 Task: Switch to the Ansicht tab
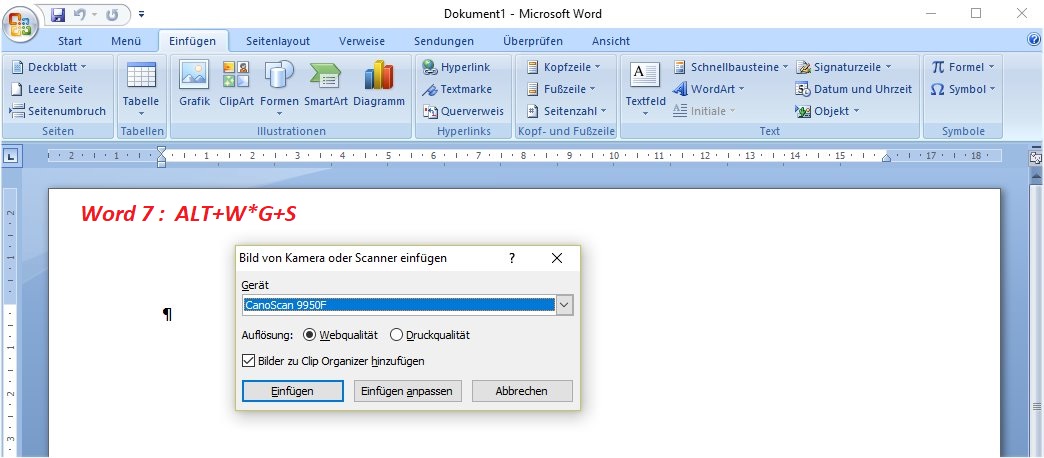tap(611, 41)
